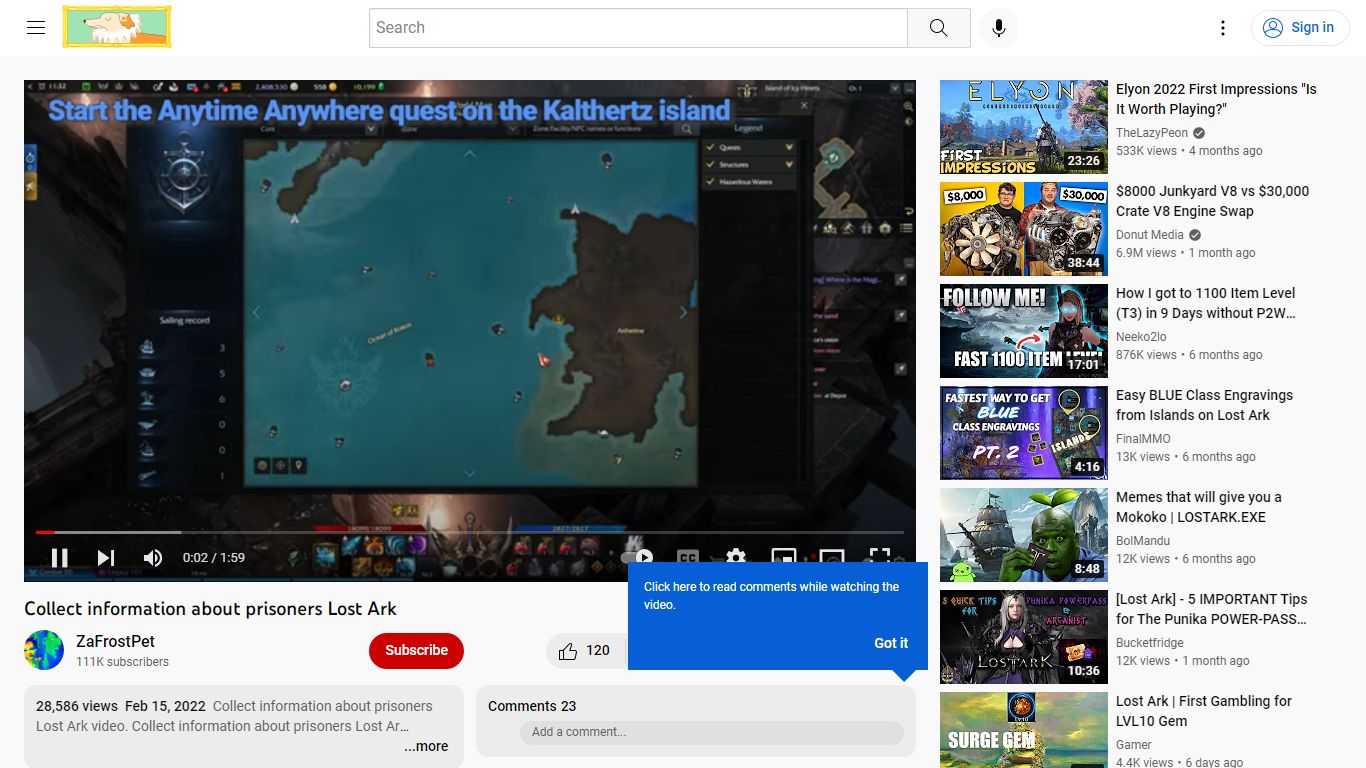Image resolution: width=1366 pixels, height=768 pixels.
Task: Open the Junkyard V8 engine thumbnail
Action: coord(1024,229)
